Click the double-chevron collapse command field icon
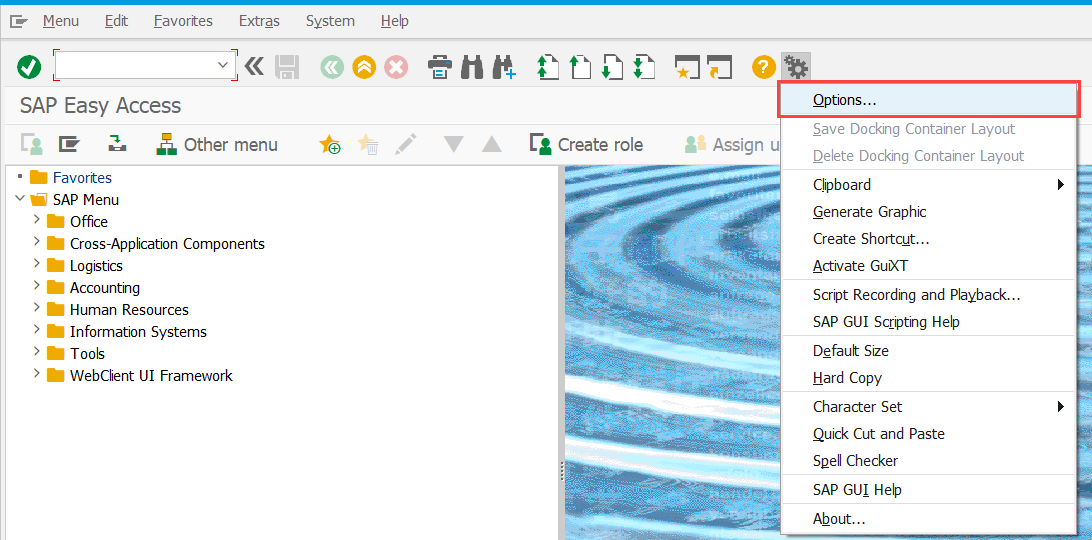The width and height of the screenshot is (1092, 540). coord(254,67)
